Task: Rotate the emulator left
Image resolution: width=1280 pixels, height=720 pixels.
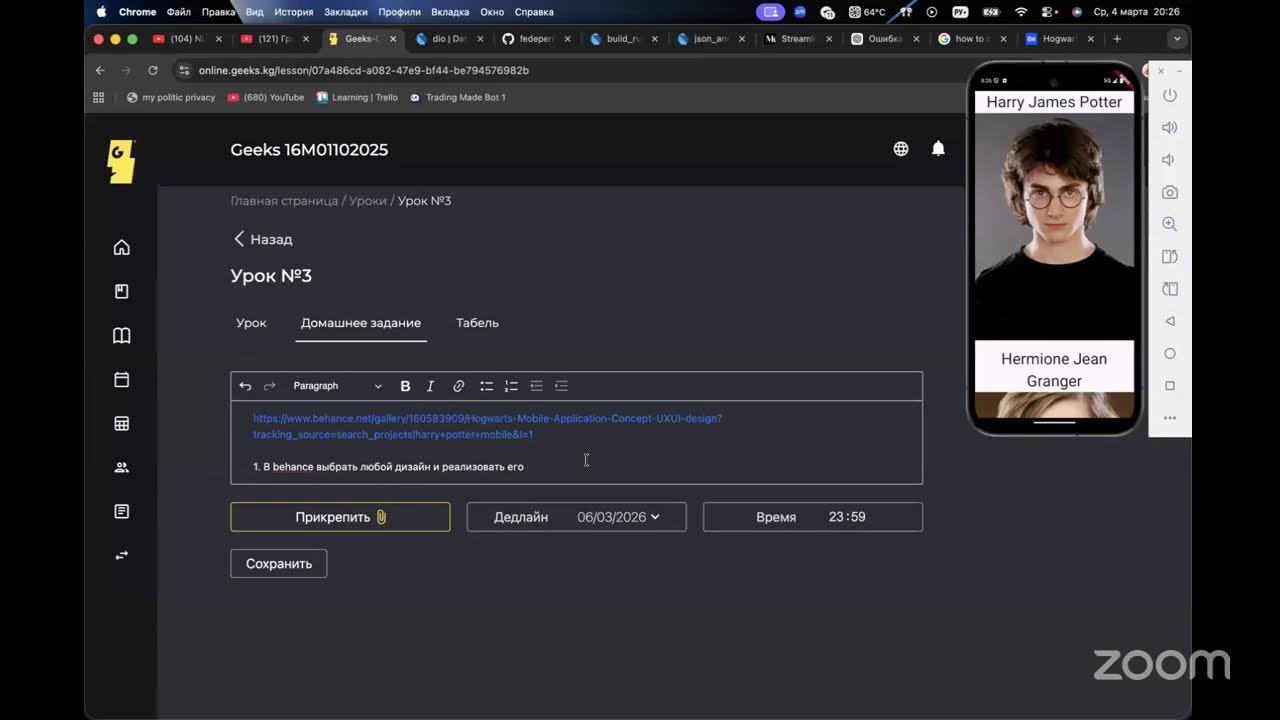Action: point(1169,257)
